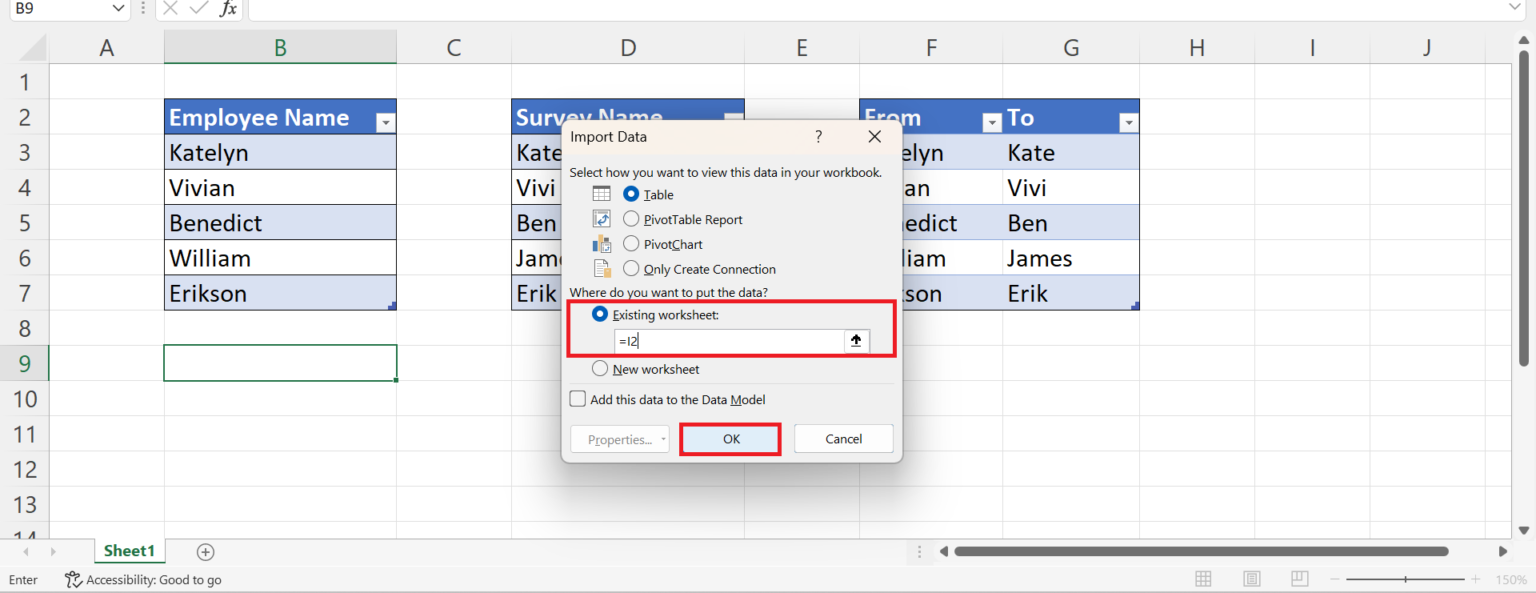The height and width of the screenshot is (593, 1536).
Task: Select the Sheet1 tab
Action: 129,550
